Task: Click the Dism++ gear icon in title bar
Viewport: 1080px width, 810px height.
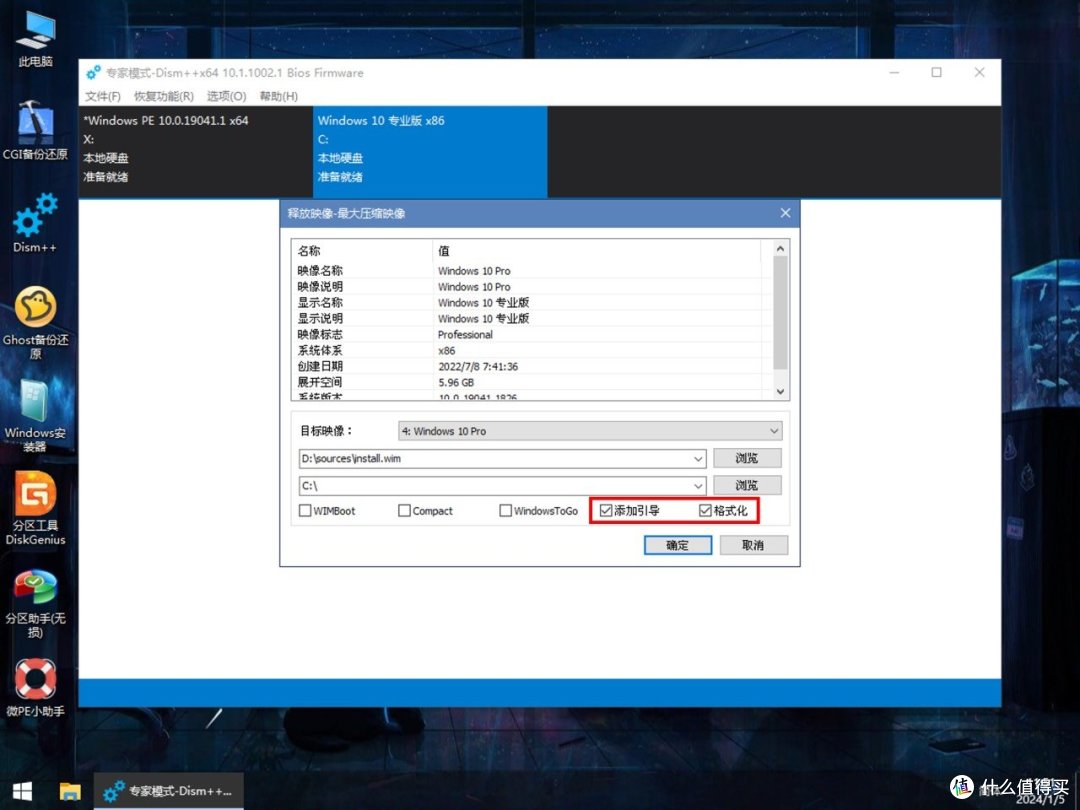Action: (x=94, y=72)
